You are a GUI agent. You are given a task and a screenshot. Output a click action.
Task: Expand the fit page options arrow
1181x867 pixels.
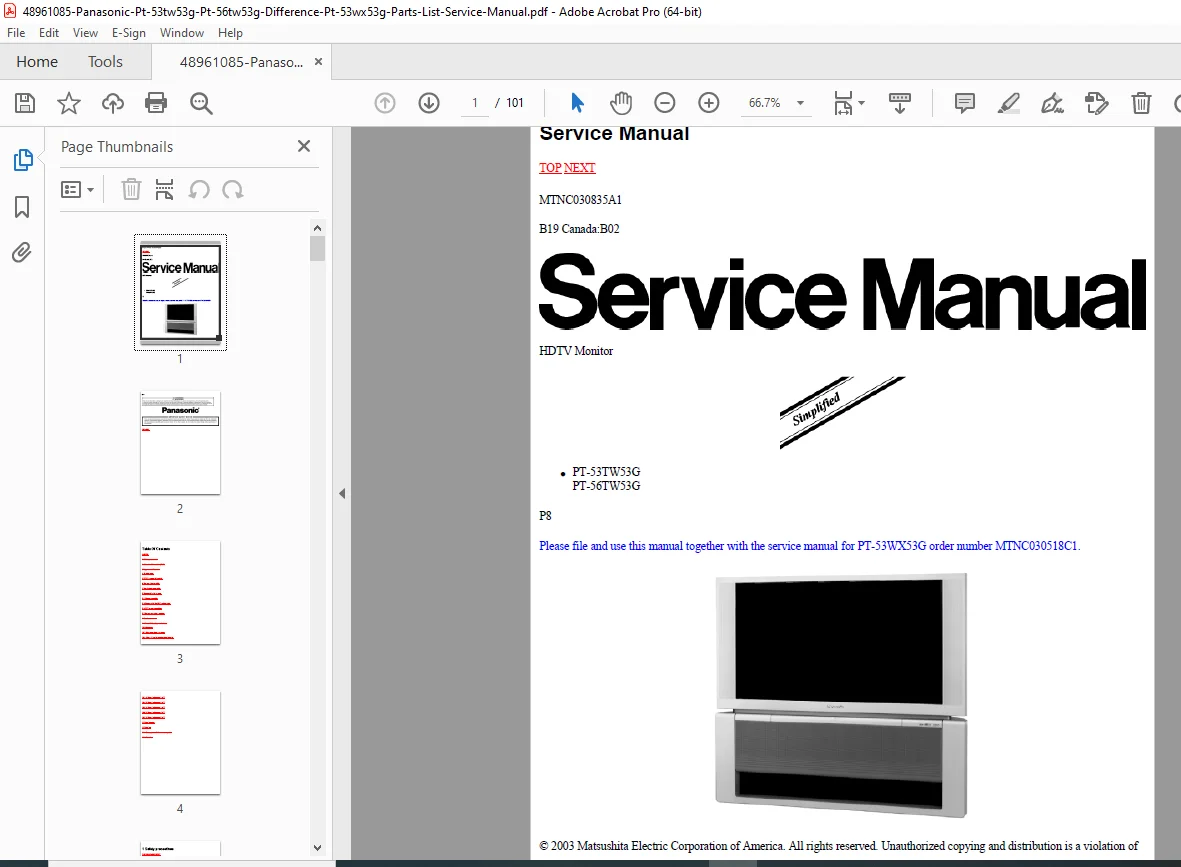click(x=862, y=103)
